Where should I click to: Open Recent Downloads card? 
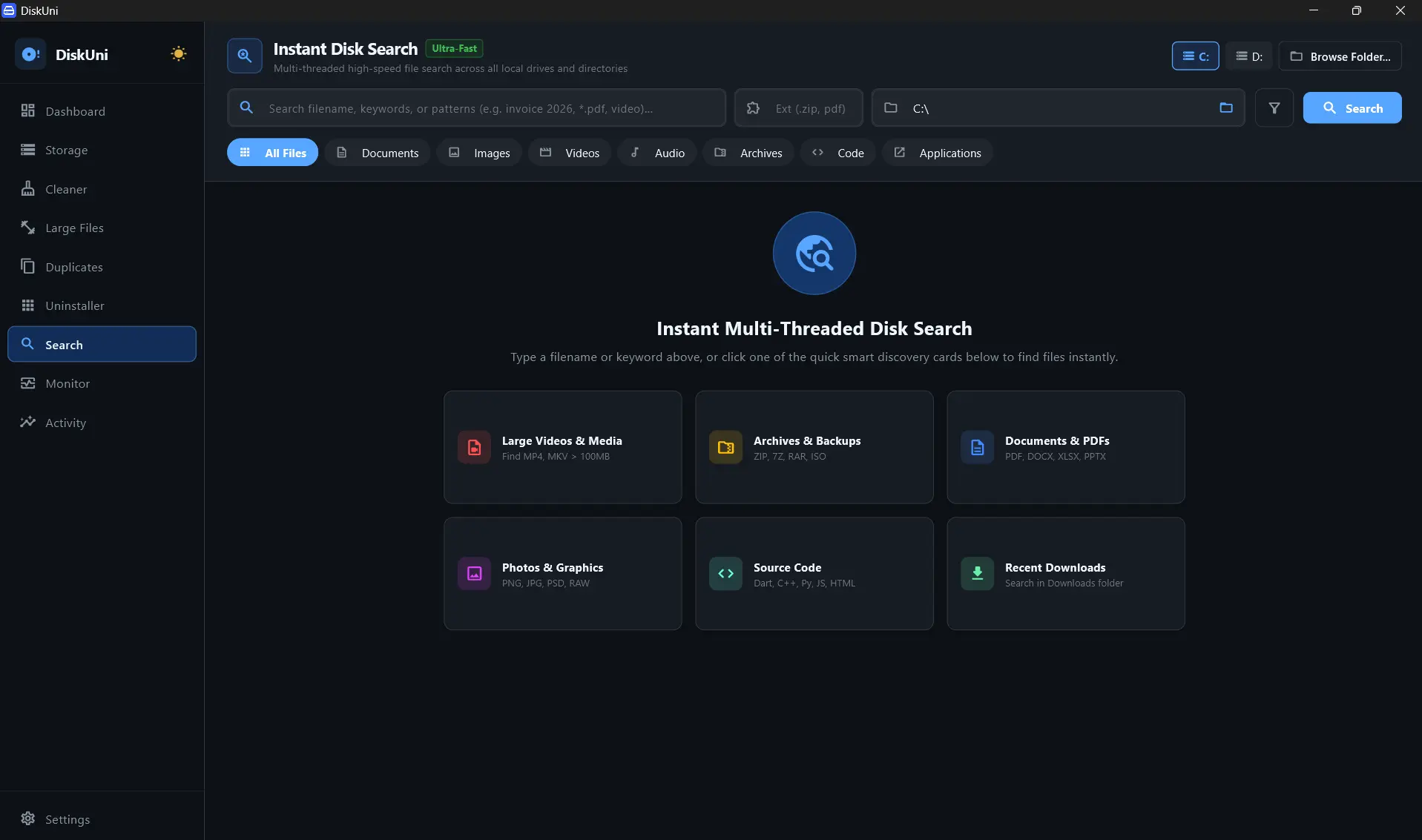tap(1066, 574)
